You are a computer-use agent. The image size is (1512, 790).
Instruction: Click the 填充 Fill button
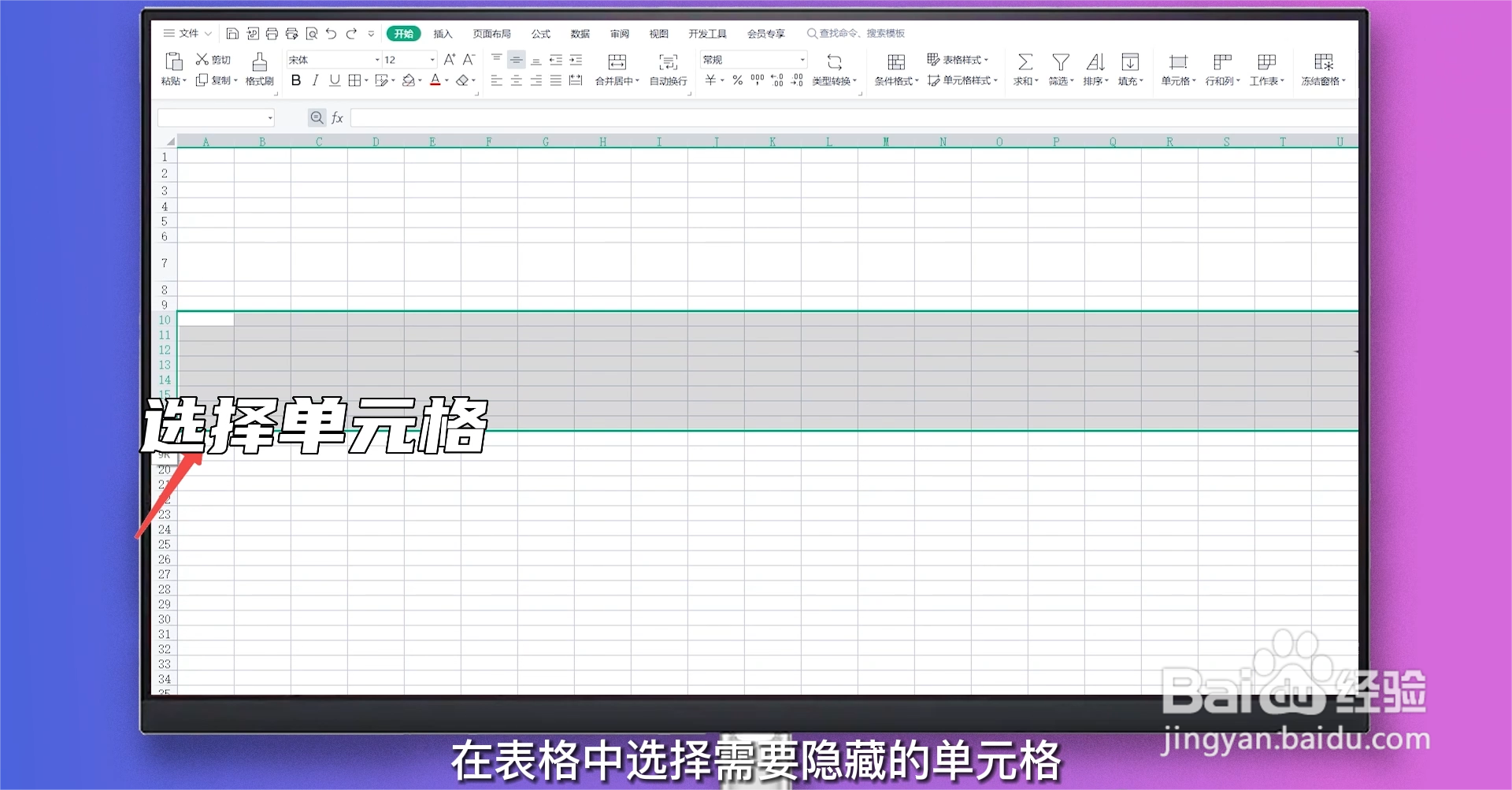[1130, 69]
